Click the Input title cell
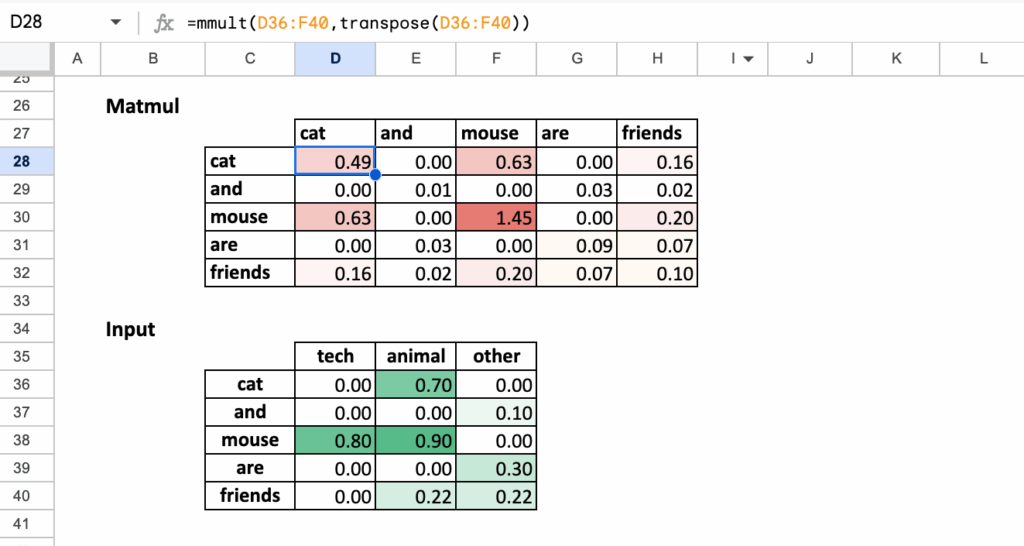 pos(131,329)
